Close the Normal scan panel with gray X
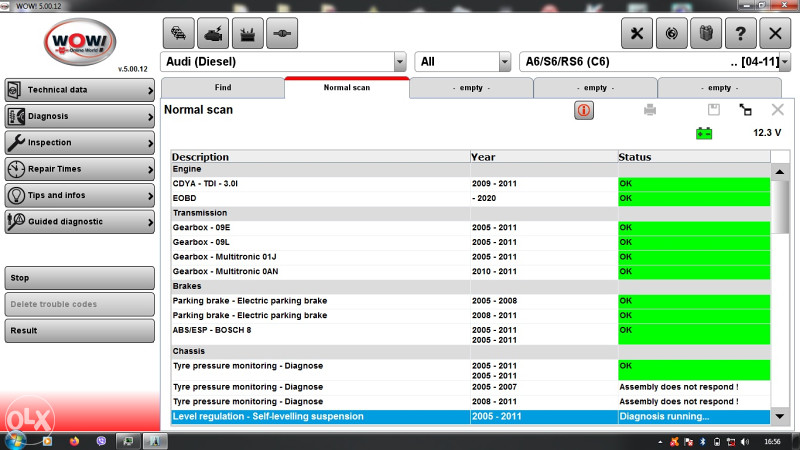The height and width of the screenshot is (450, 800). coord(778,110)
